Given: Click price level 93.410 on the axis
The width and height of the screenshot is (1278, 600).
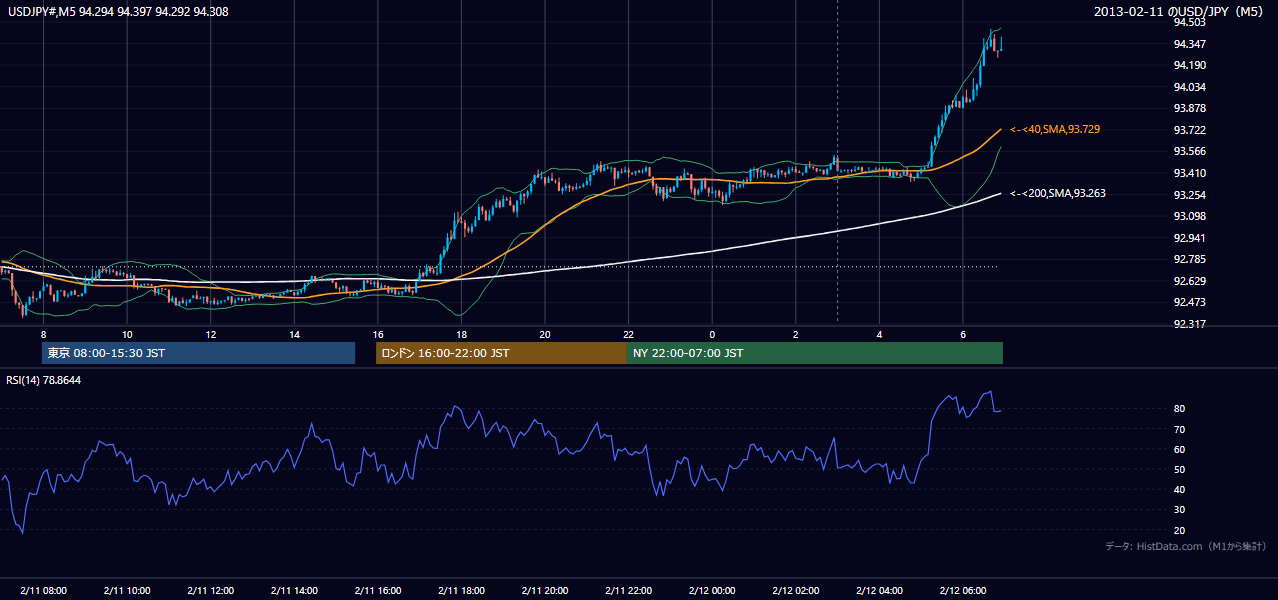Looking at the screenshot, I should (1190, 173).
